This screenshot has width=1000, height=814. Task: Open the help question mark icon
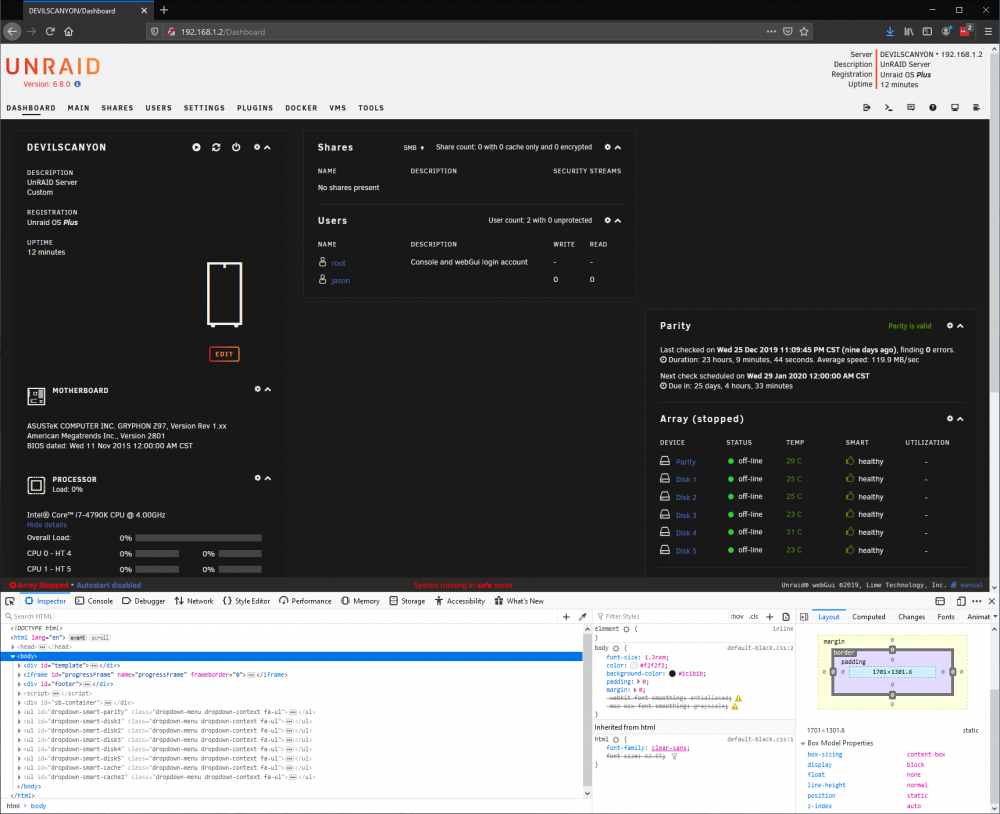932,108
